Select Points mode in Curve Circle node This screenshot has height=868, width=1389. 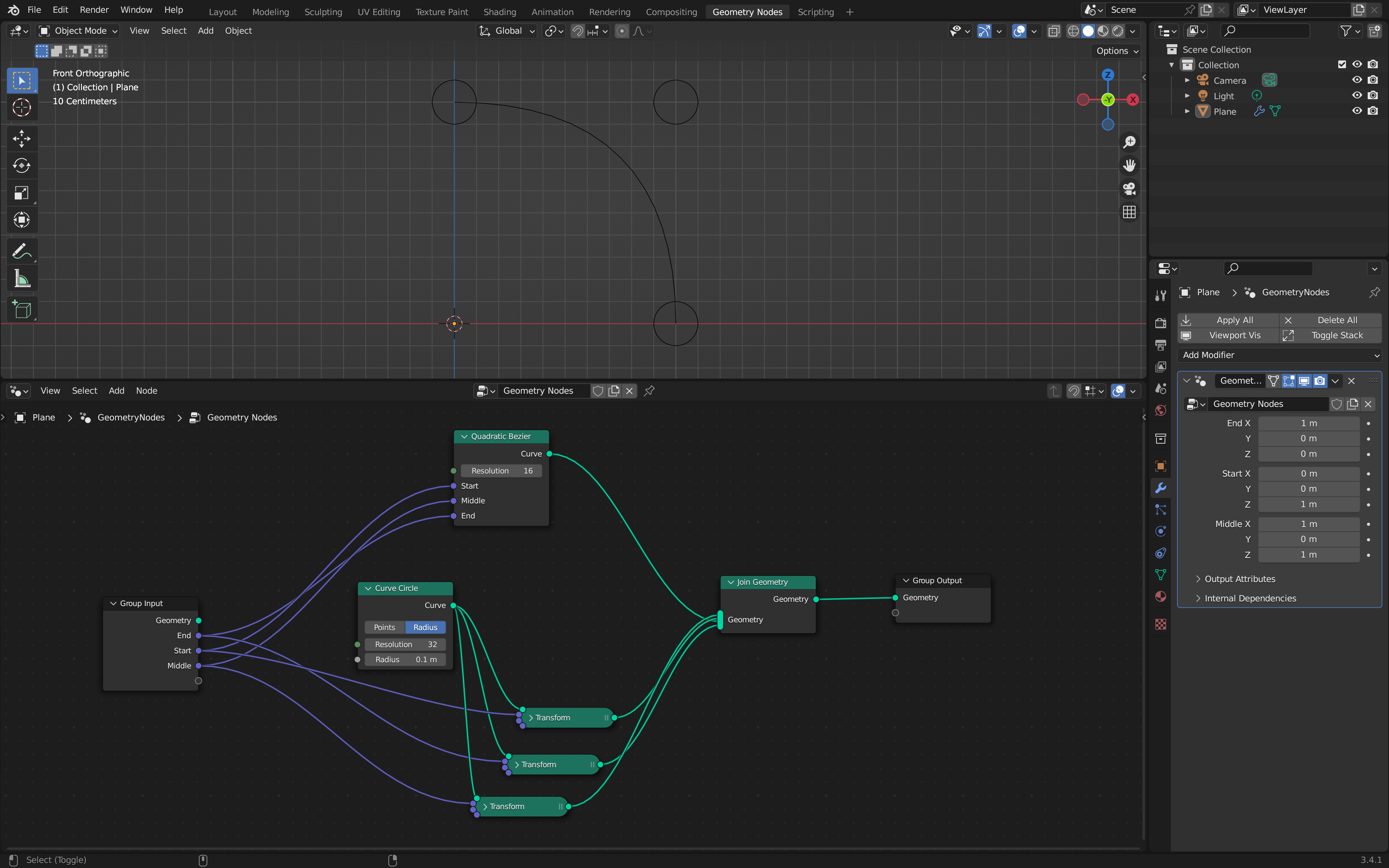point(384,627)
